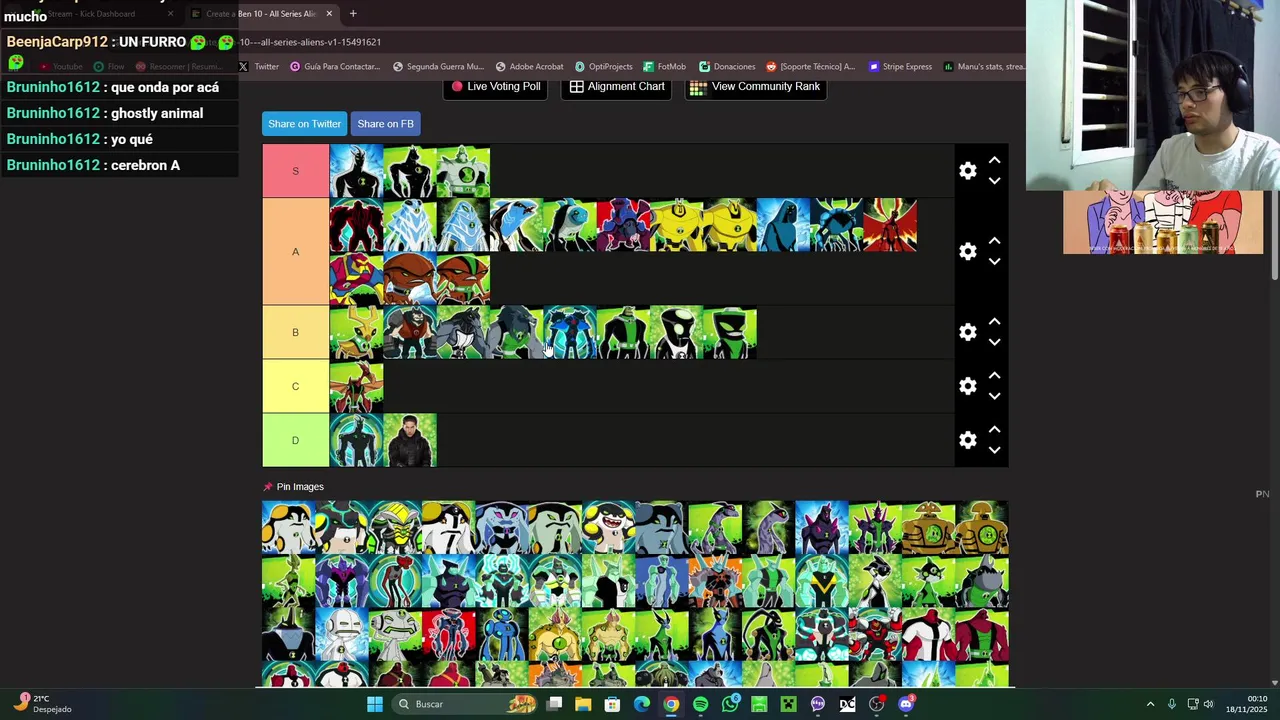
Task: Open volume control in system tray
Action: tap(1208, 704)
